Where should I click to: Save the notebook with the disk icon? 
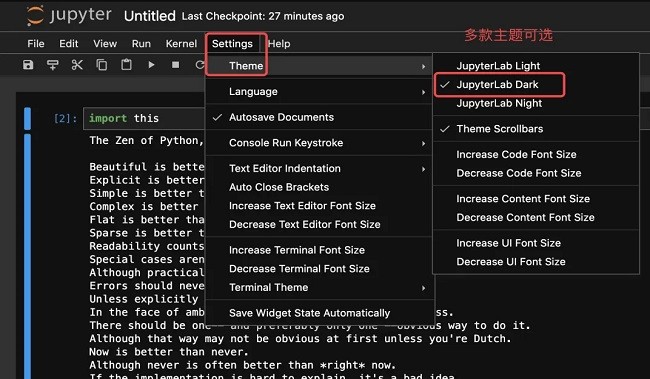(28, 65)
